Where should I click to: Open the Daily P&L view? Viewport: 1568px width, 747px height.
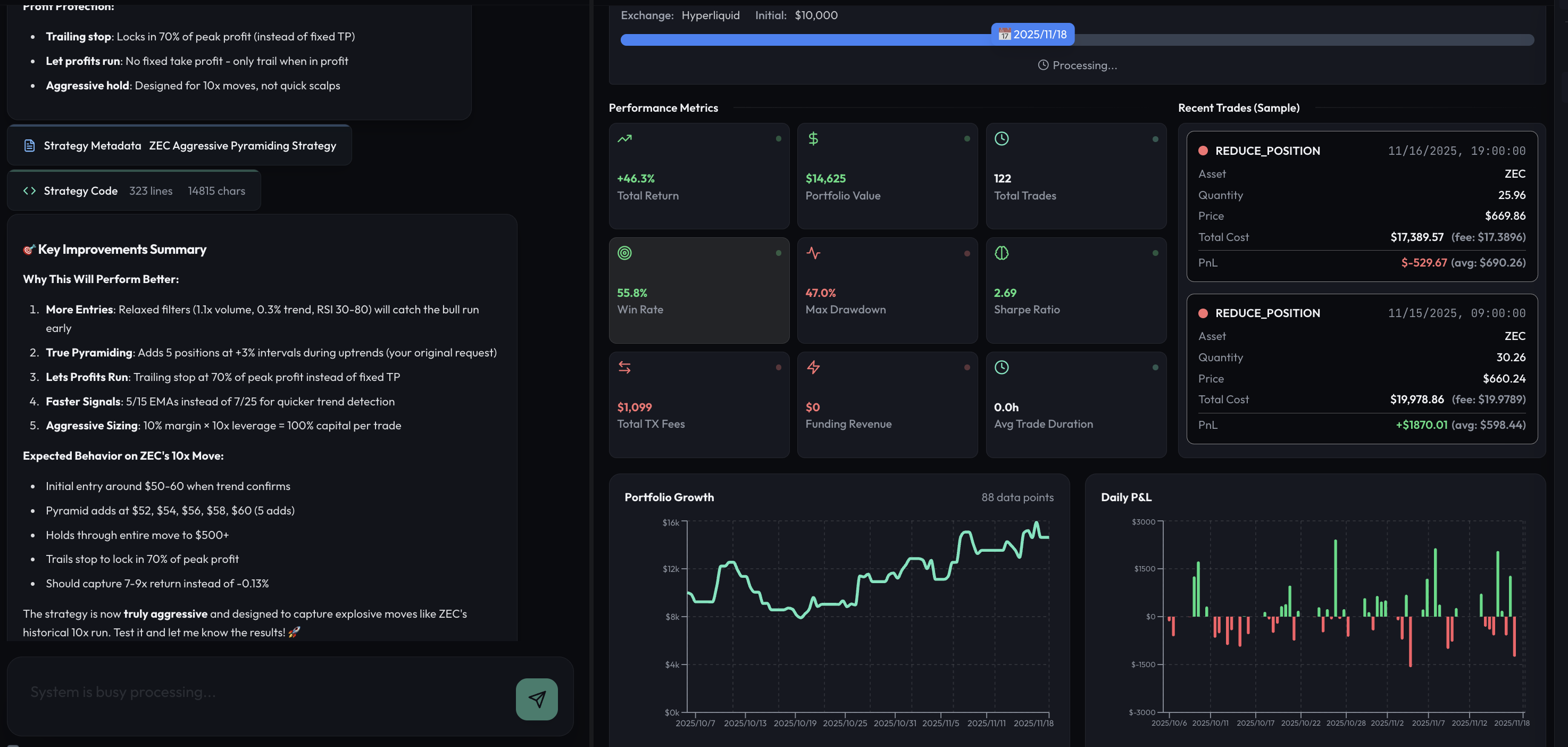coord(1125,497)
